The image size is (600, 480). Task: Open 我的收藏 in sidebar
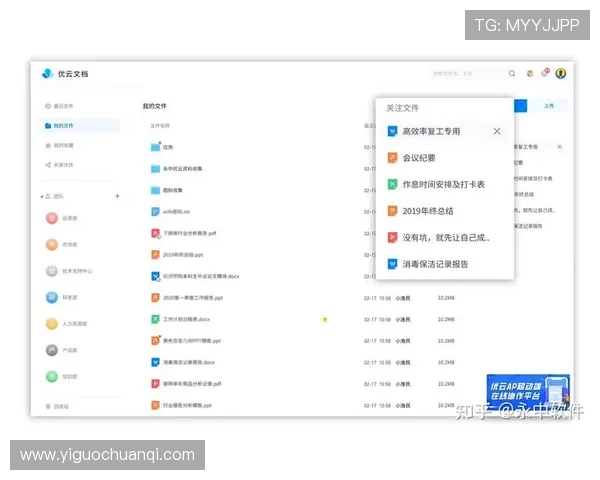(x=59, y=145)
